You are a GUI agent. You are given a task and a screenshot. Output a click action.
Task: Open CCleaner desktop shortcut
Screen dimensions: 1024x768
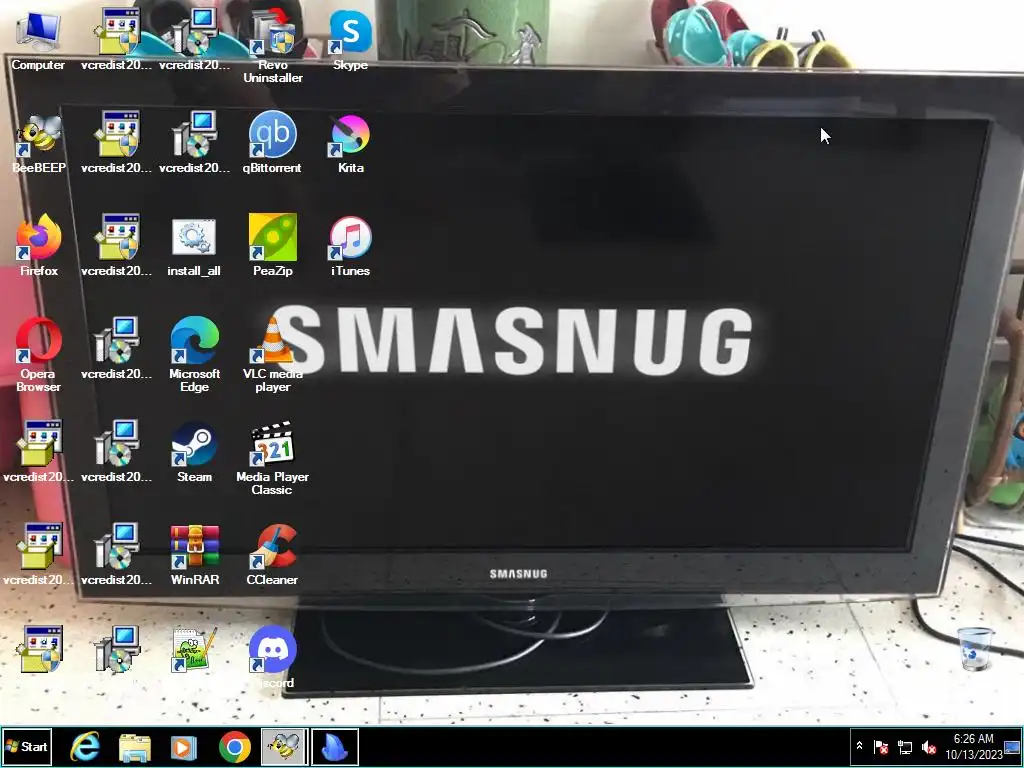click(x=272, y=555)
